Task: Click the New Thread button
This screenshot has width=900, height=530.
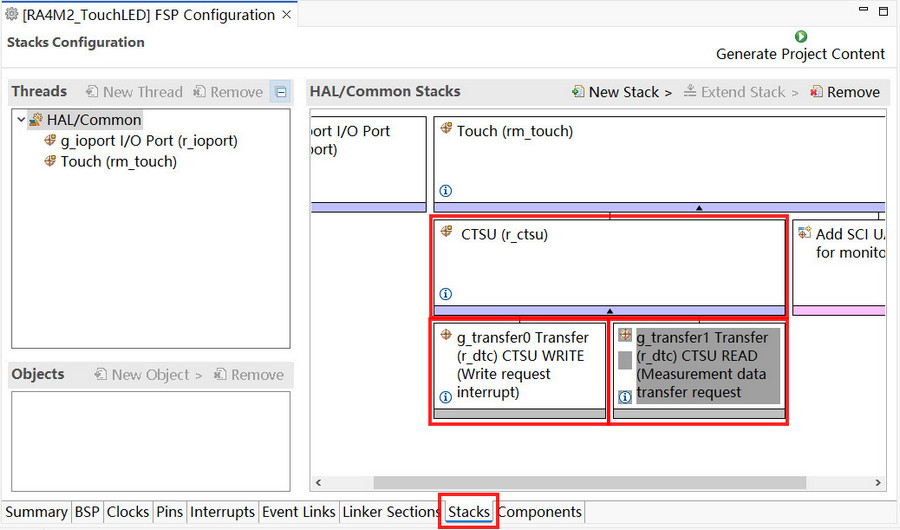Action: coord(134,92)
